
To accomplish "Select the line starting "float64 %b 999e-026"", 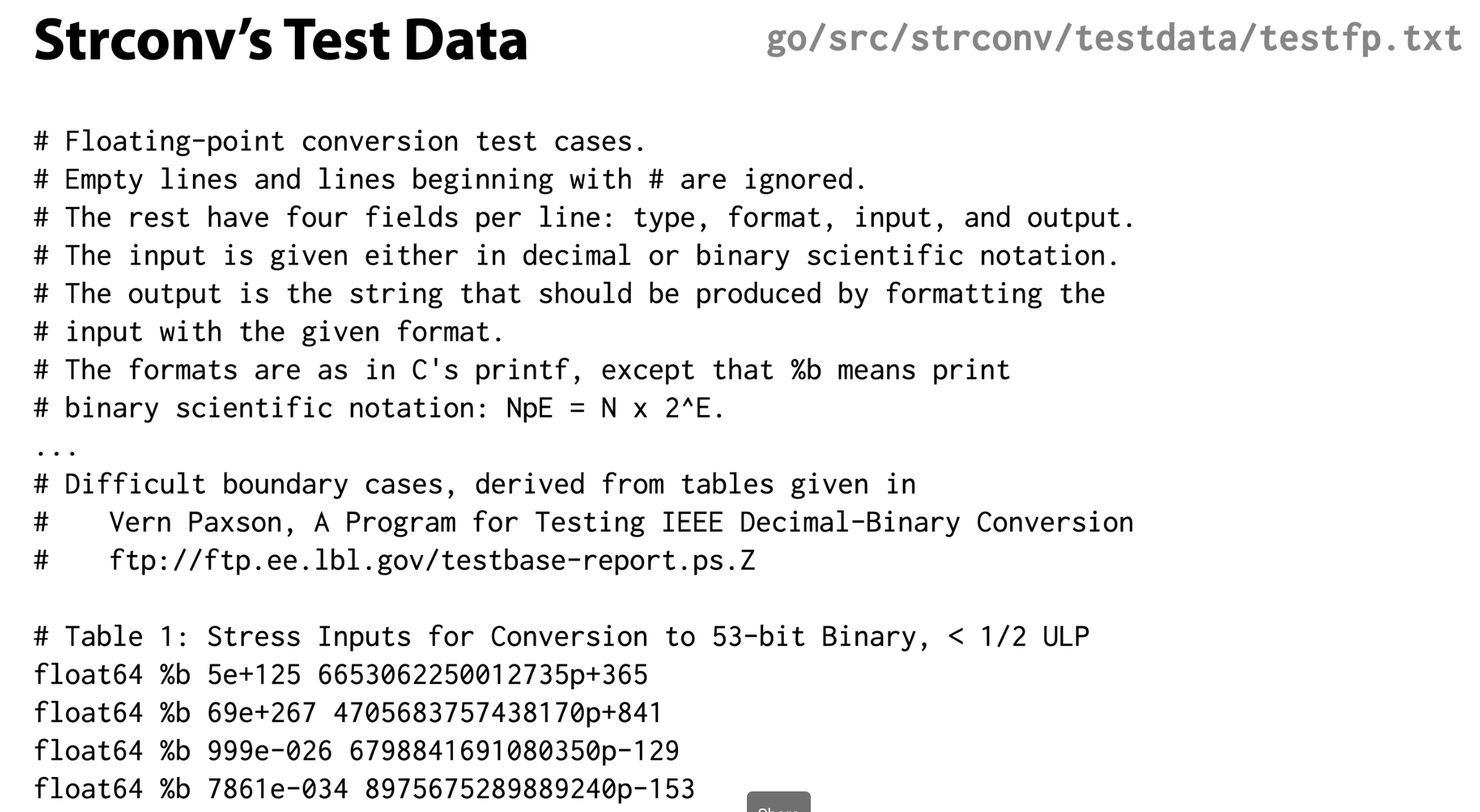I will [x=357, y=751].
